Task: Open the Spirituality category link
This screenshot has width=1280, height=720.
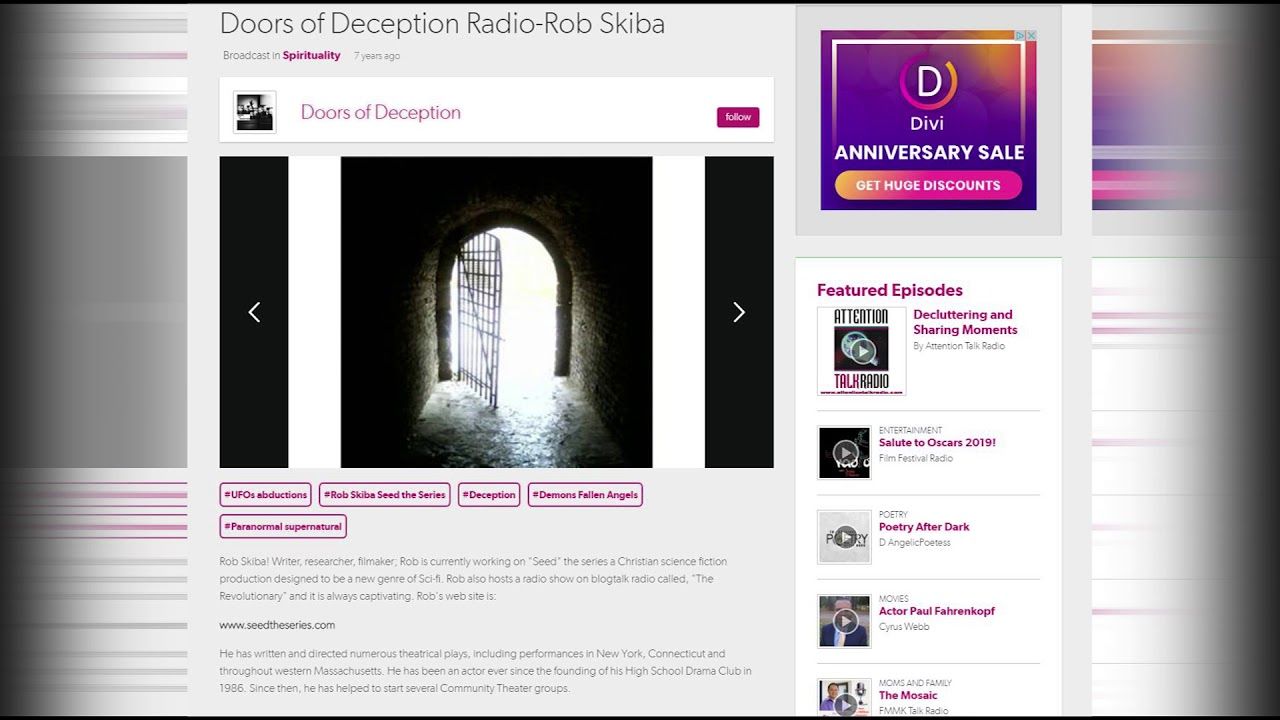Action: click(311, 56)
